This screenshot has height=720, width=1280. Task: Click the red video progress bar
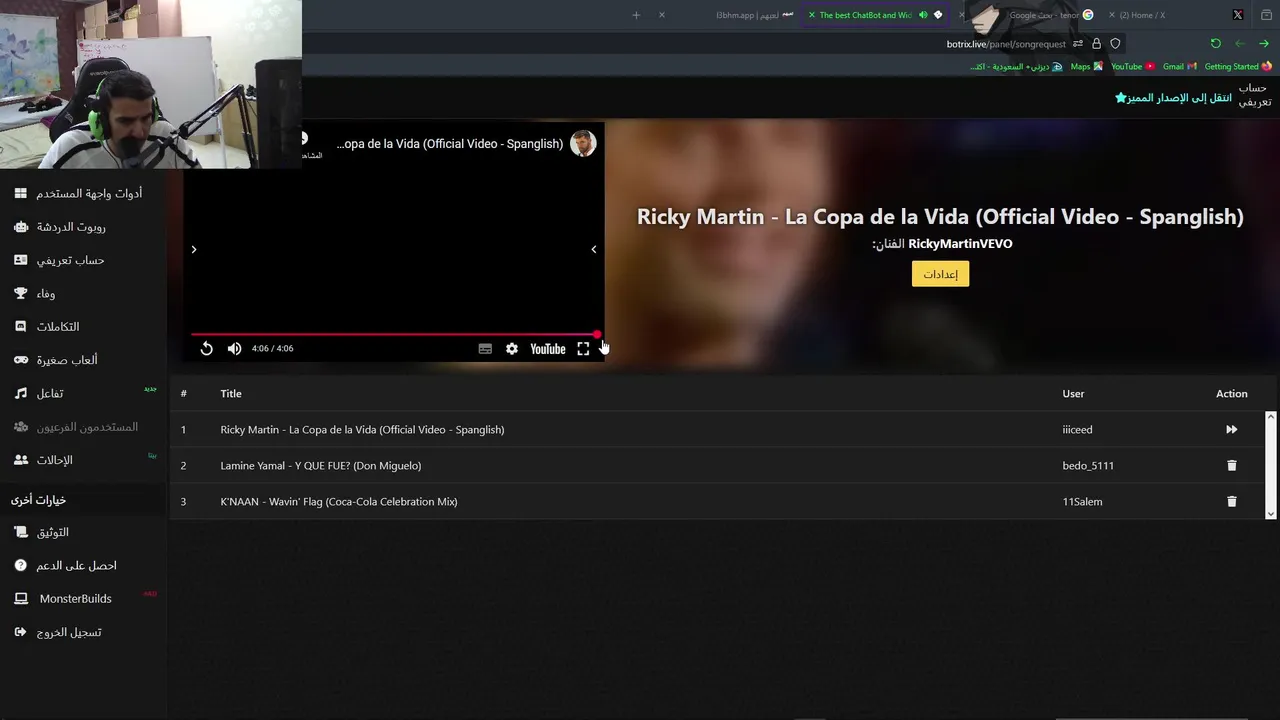tap(396, 335)
